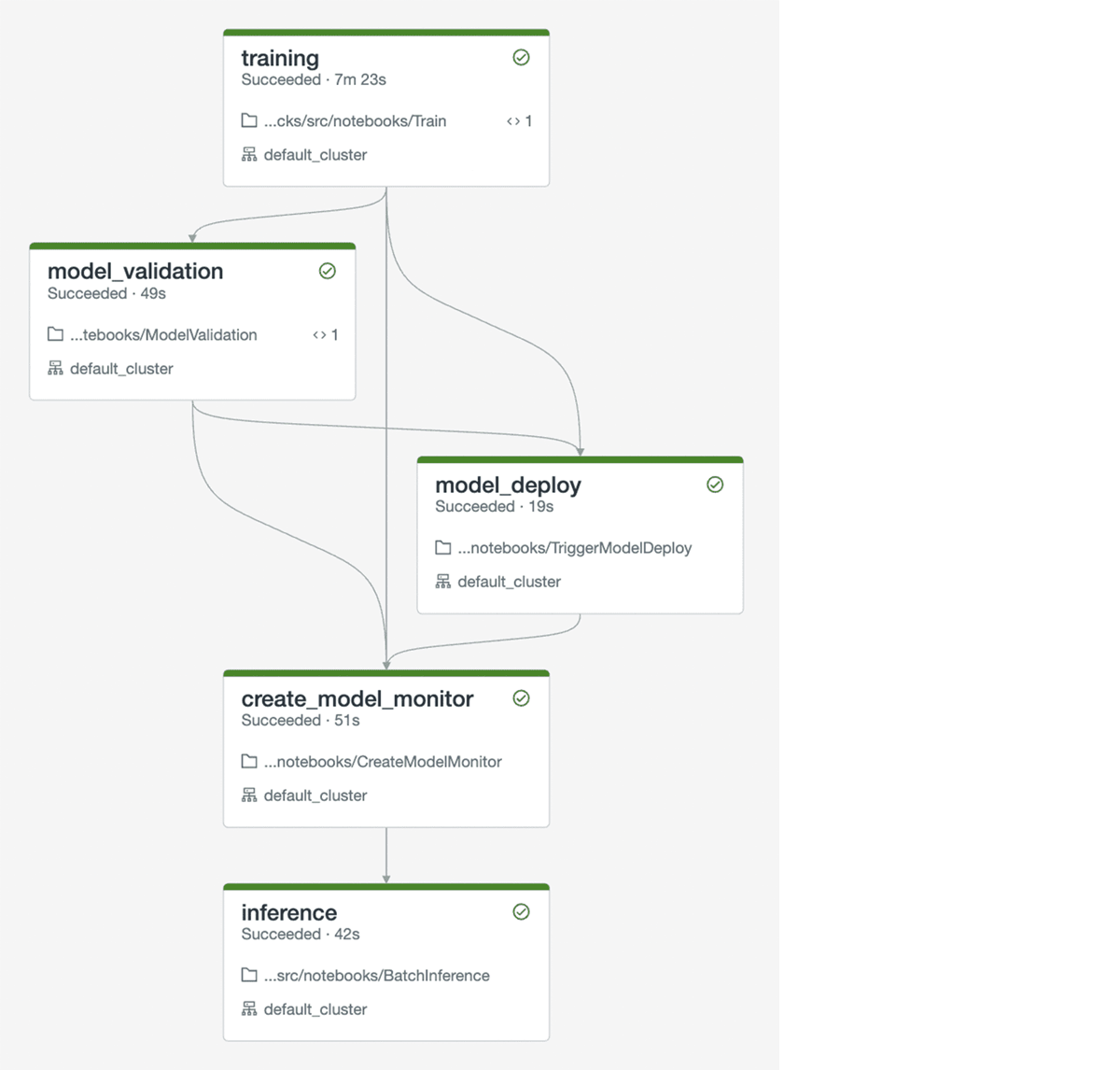This screenshot has height=1070, width=1120.
Task: Click the parameters code icon in training
Action: point(513,121)
